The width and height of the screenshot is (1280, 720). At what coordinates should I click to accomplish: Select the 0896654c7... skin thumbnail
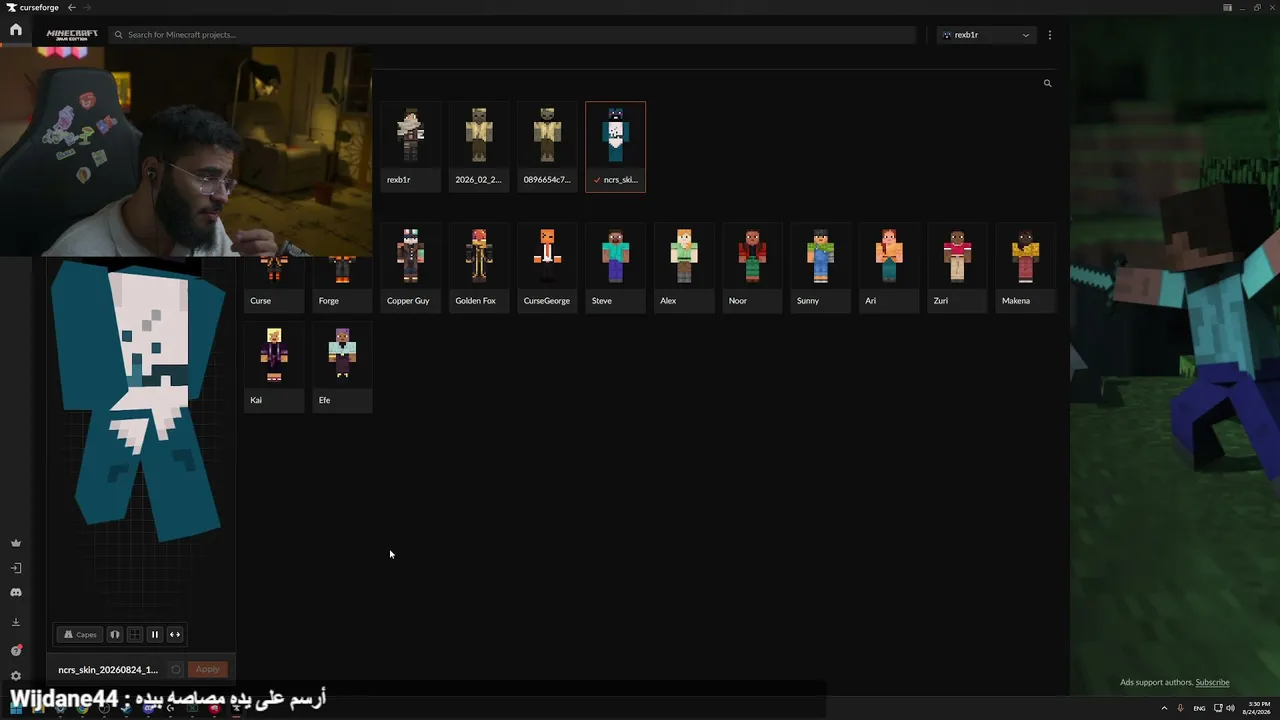[x=547, y=147]
